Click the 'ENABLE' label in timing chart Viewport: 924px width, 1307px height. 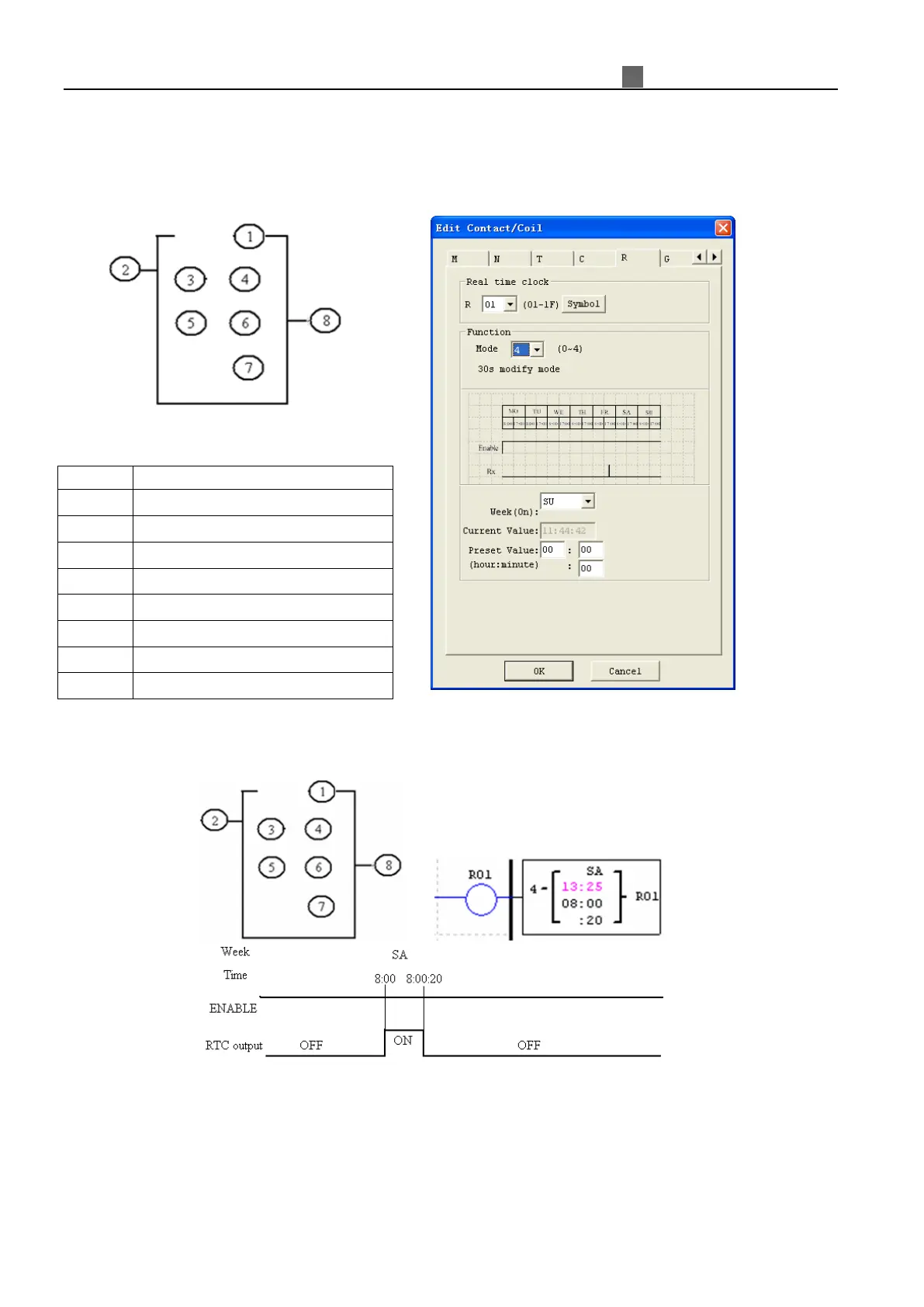pos(233,1008)
